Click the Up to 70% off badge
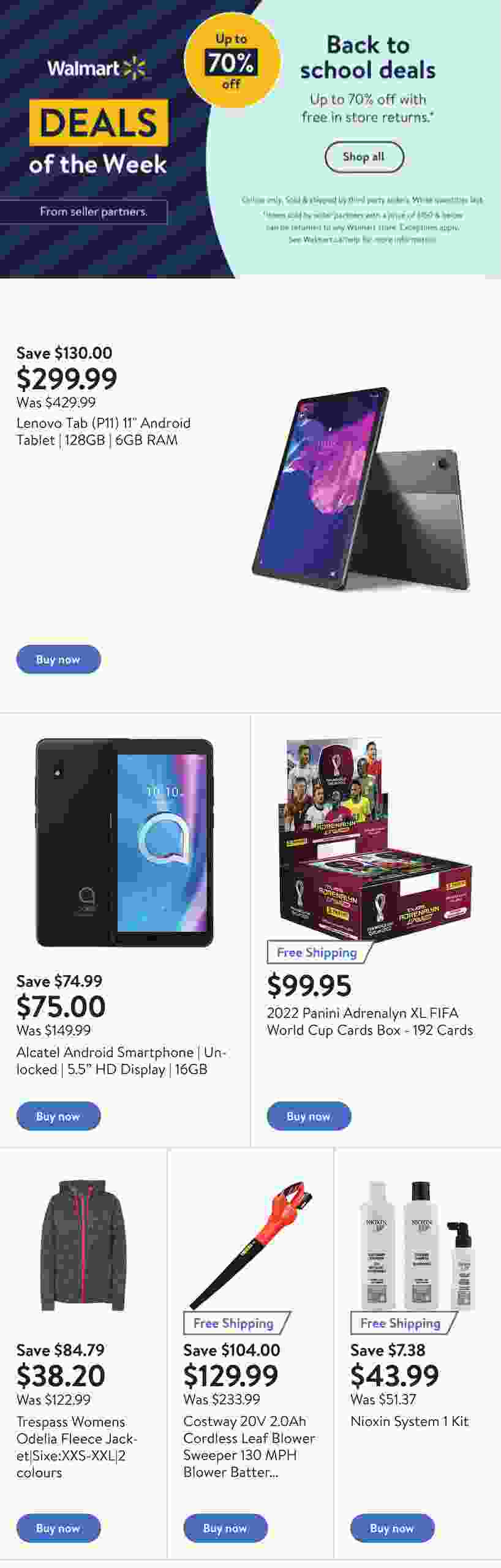This screenshot has width=501, height=1568. [232, 61]
